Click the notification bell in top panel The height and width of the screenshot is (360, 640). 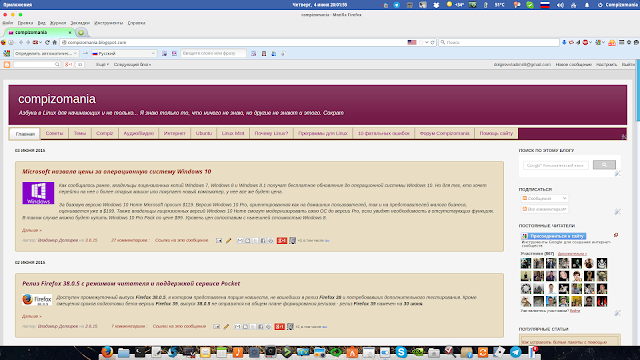click(587, 5)
